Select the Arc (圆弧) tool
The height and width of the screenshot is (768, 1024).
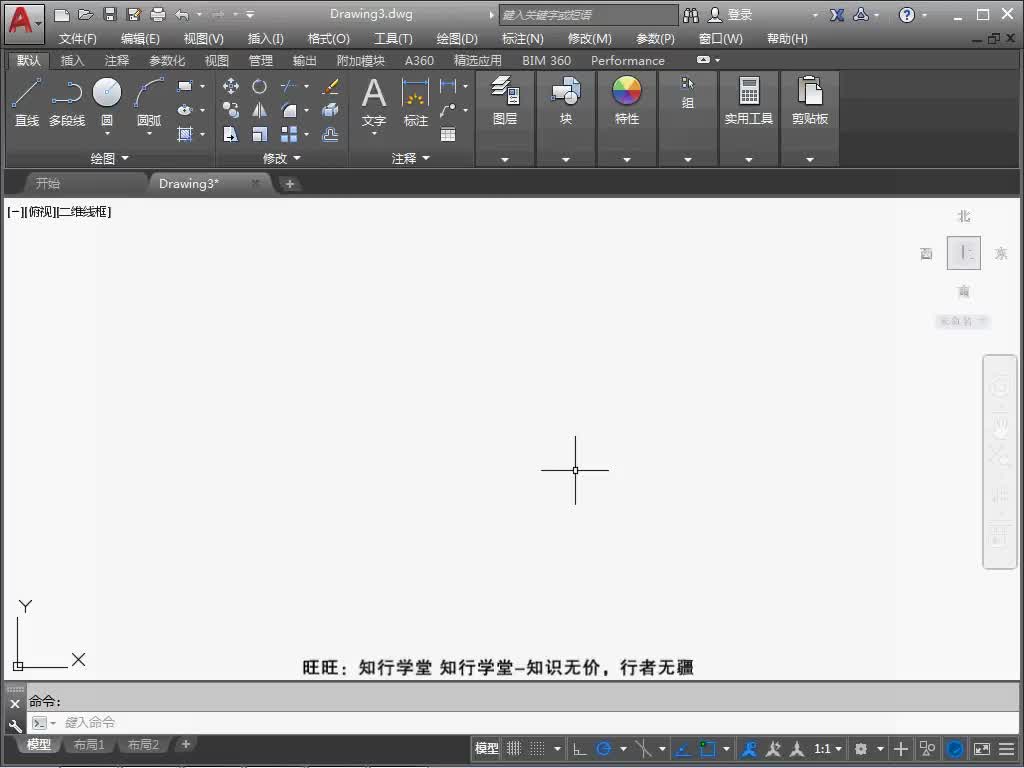click(149, 102)
